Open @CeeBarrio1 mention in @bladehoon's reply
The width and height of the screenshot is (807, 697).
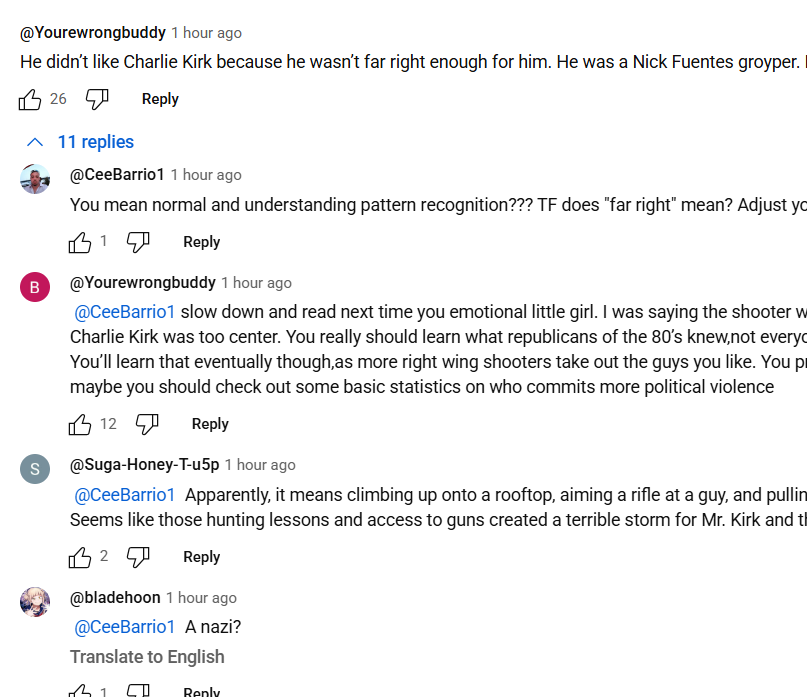(x=125, y=627)
